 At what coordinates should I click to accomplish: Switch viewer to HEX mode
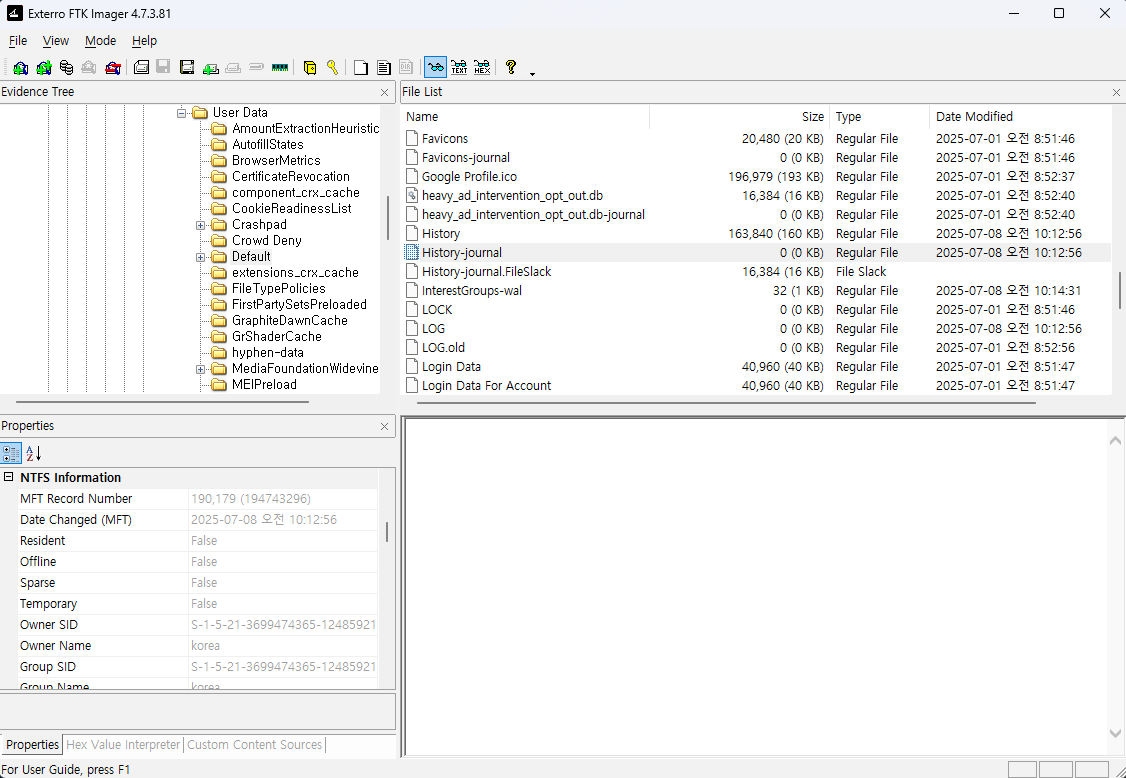(482, 68)
